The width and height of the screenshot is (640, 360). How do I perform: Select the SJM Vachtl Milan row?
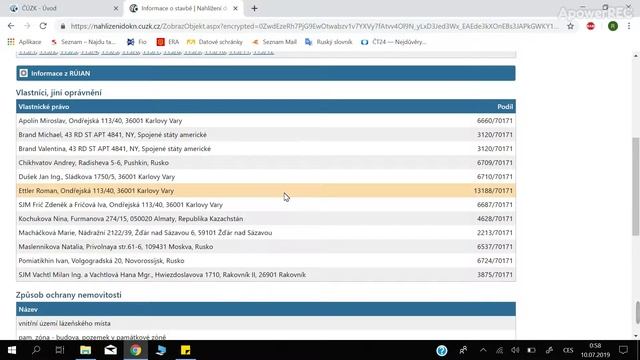[x=266, y=275]
